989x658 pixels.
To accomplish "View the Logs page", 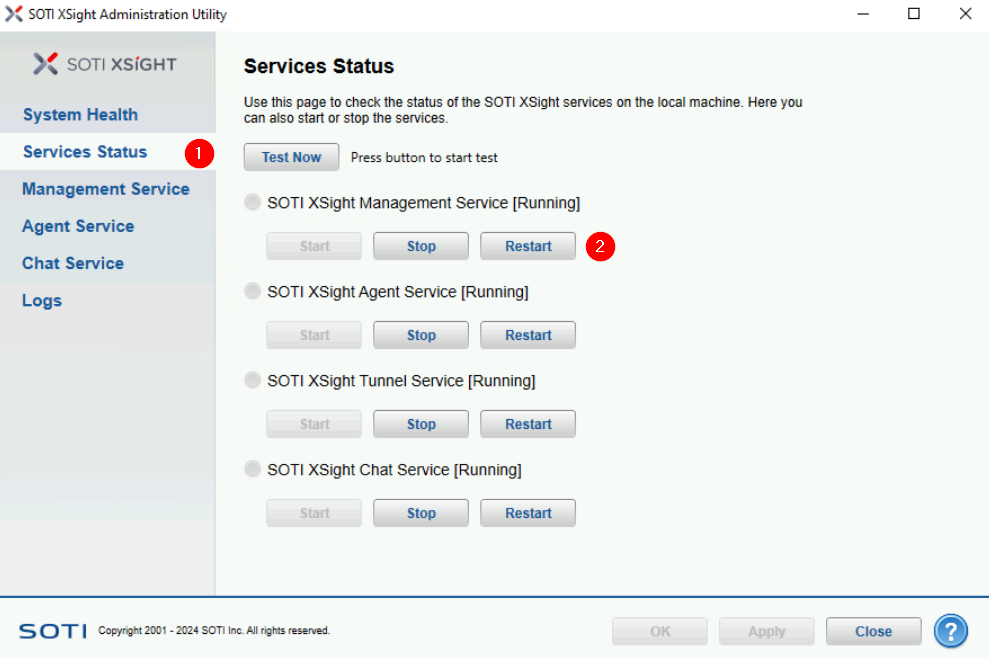I will pos(42,300).
